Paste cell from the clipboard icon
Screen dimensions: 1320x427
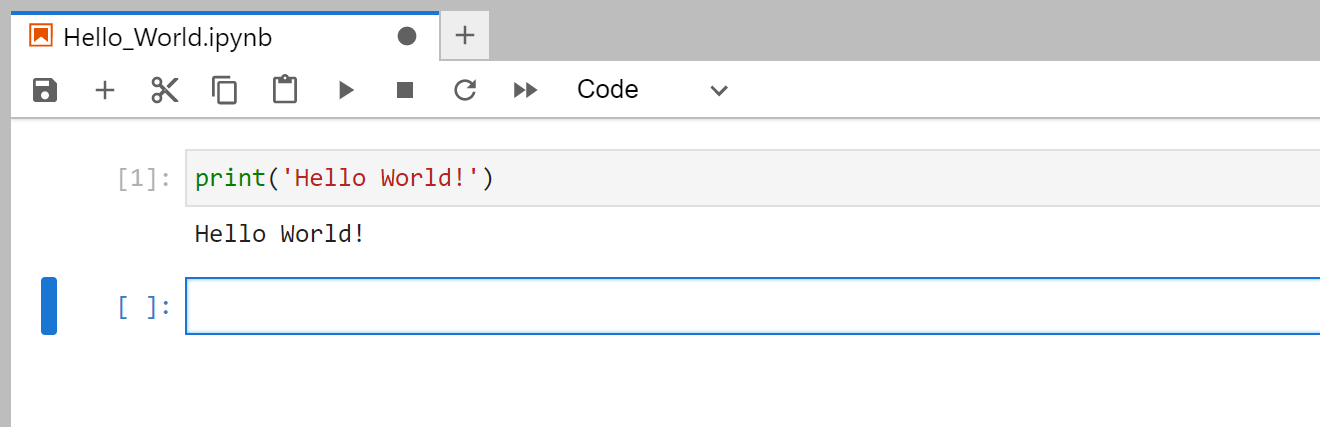(x=285, y=90)
